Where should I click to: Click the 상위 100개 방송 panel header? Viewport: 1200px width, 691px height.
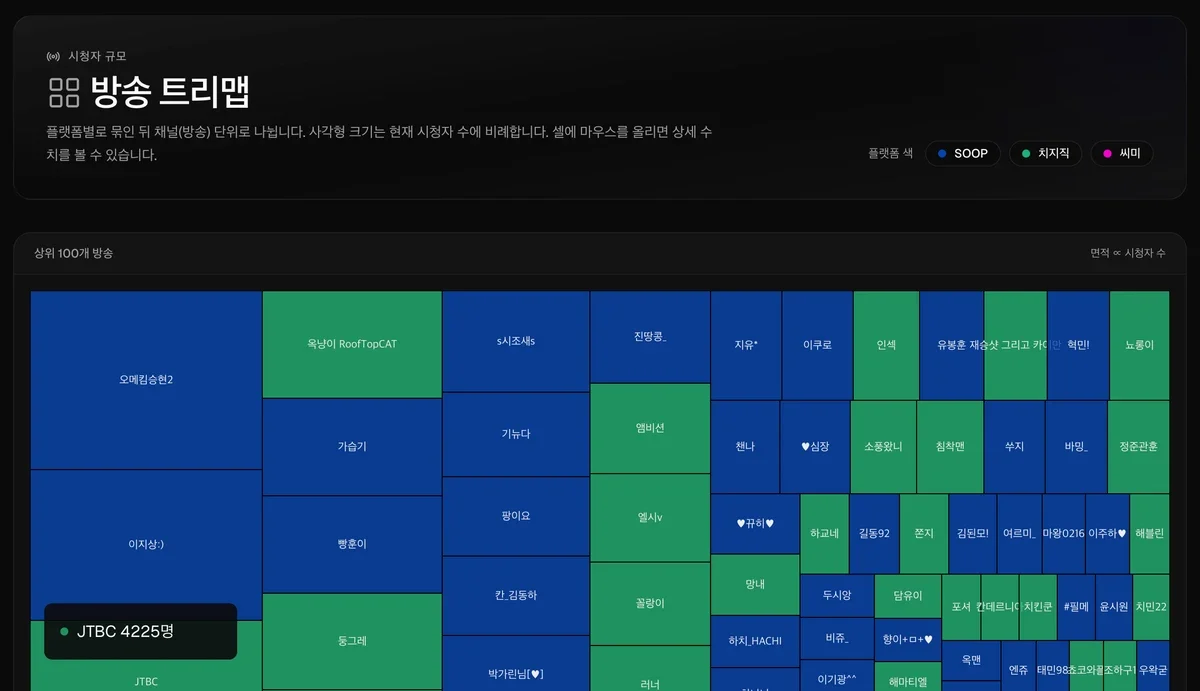[x=75, y=254]
